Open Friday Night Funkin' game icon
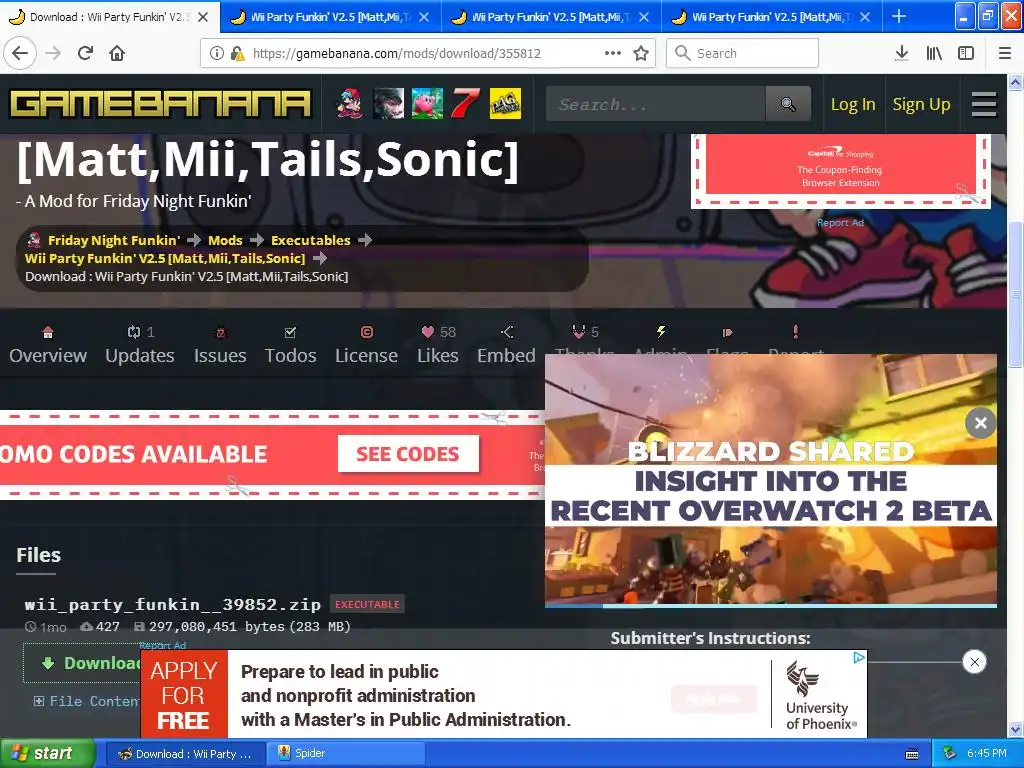This screenshot has height=768, width=1024. pyautogui.click(x=349, y=103)
